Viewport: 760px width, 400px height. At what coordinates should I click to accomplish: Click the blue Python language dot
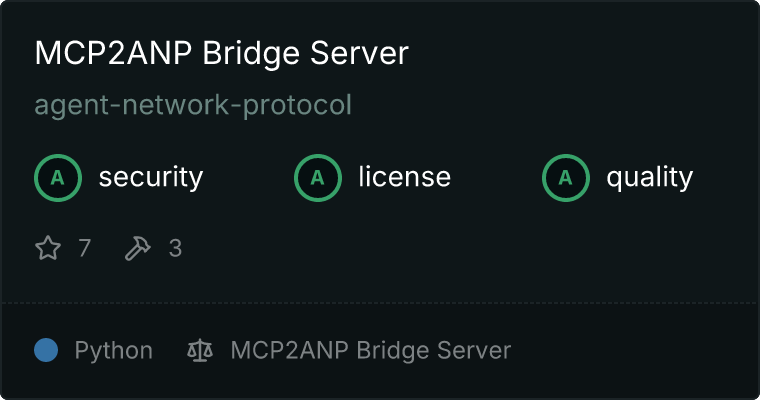pos(46,350)
